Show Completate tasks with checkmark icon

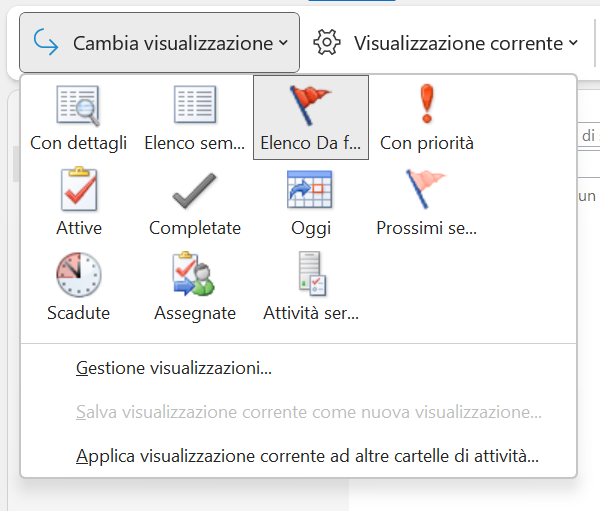pyautogui.click(x=195, y=202)
